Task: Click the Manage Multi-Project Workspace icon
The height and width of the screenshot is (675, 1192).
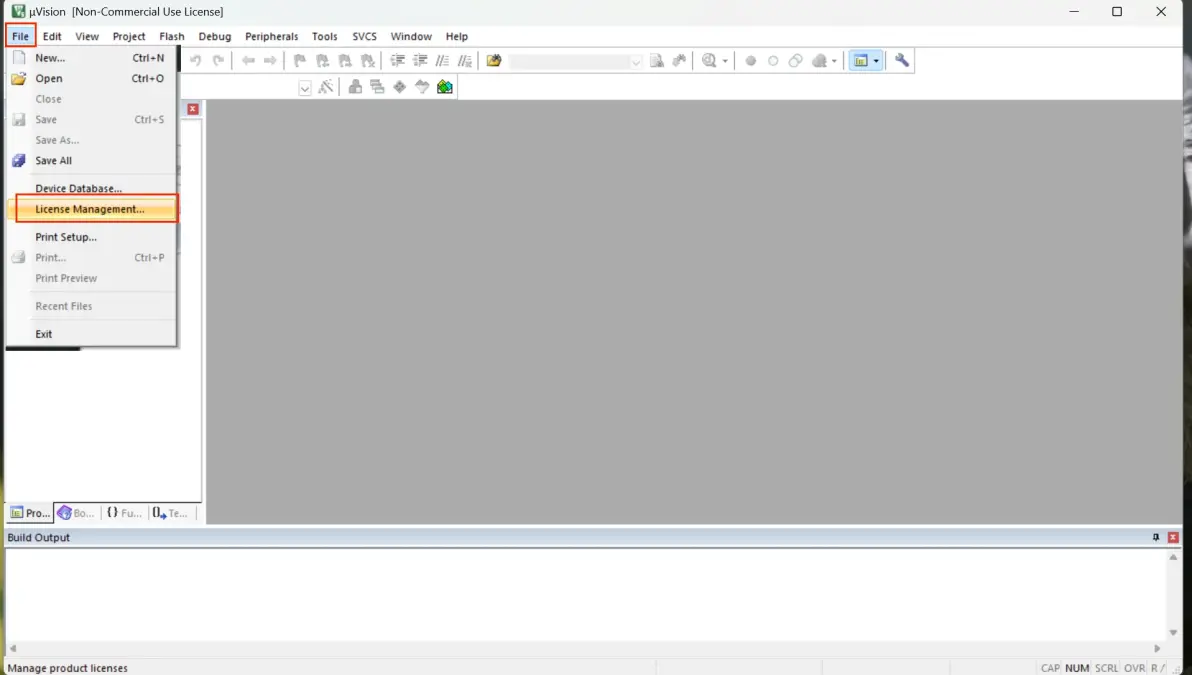Action: [377, 87]
